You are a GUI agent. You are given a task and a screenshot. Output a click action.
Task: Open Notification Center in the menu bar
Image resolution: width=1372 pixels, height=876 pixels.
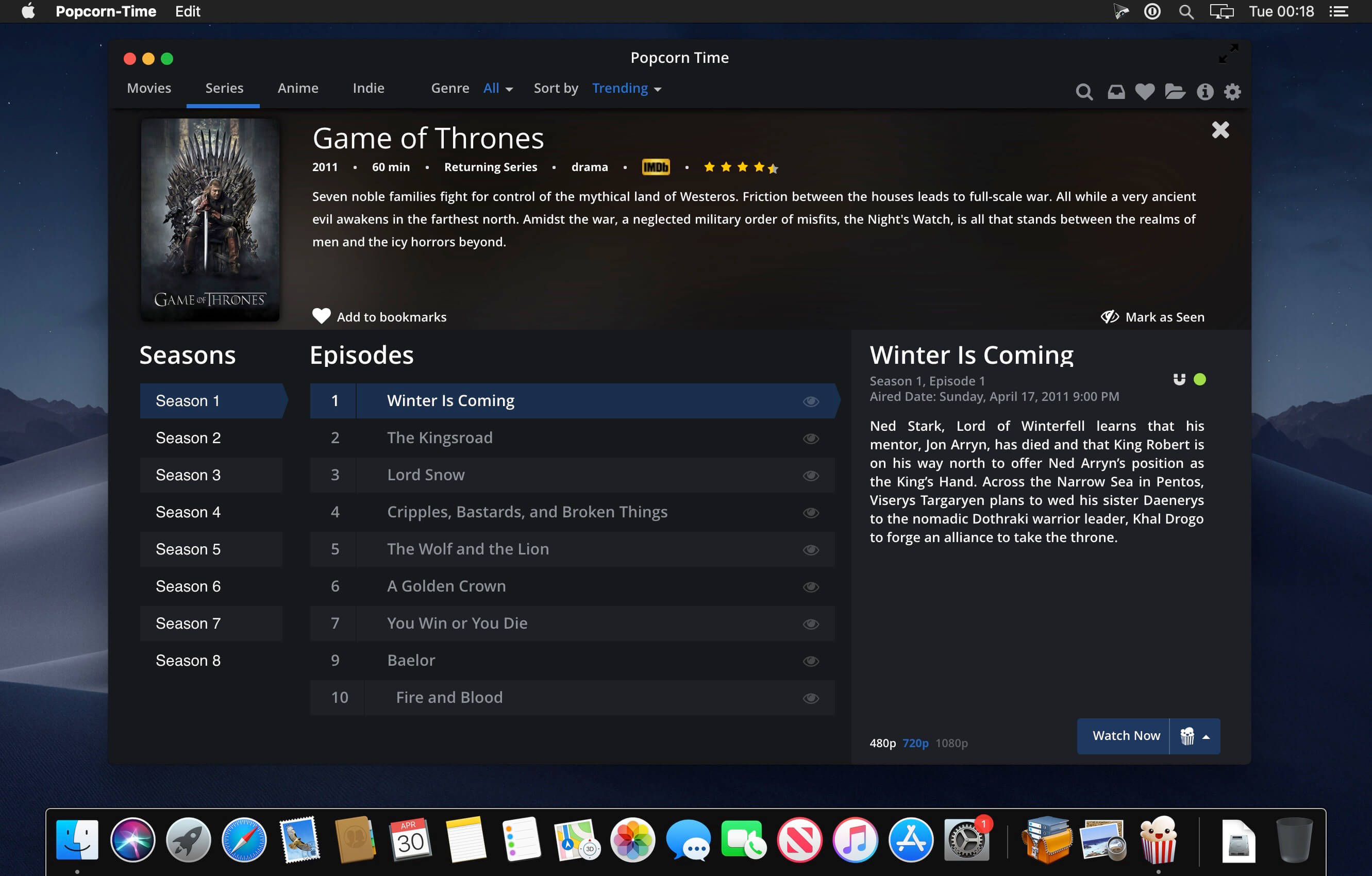click(1338, 11)
